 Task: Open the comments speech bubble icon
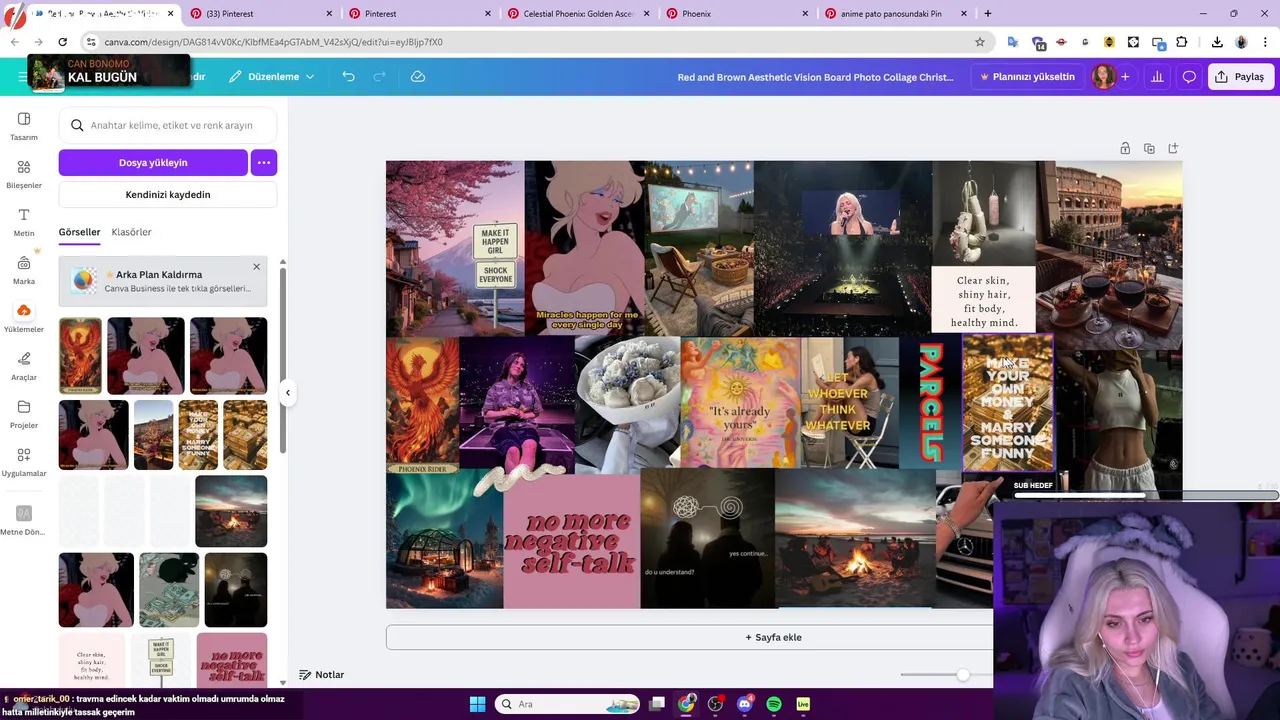[1189, 76]
